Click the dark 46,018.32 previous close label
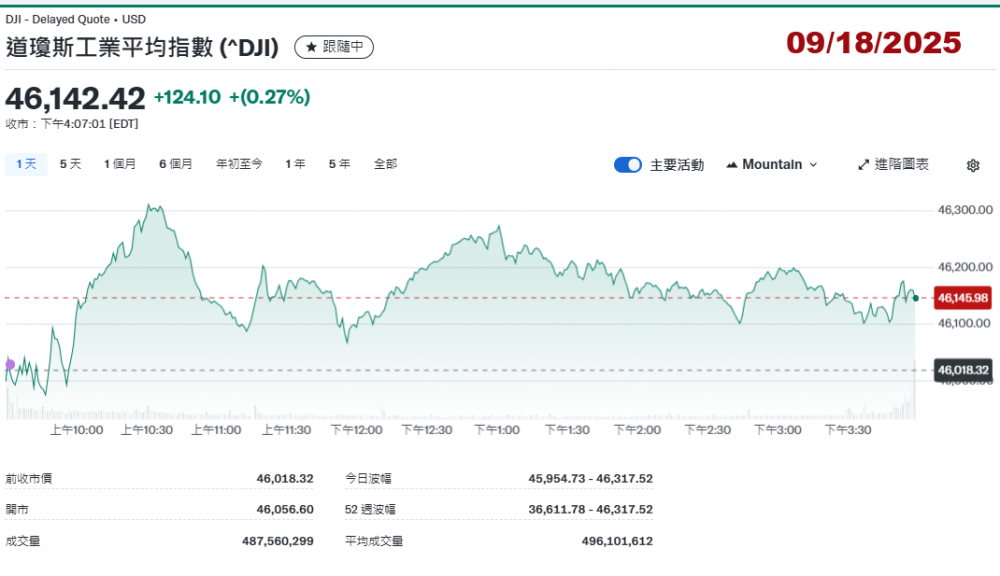This screenshot has width=1000, height=576. pos(961,370)
